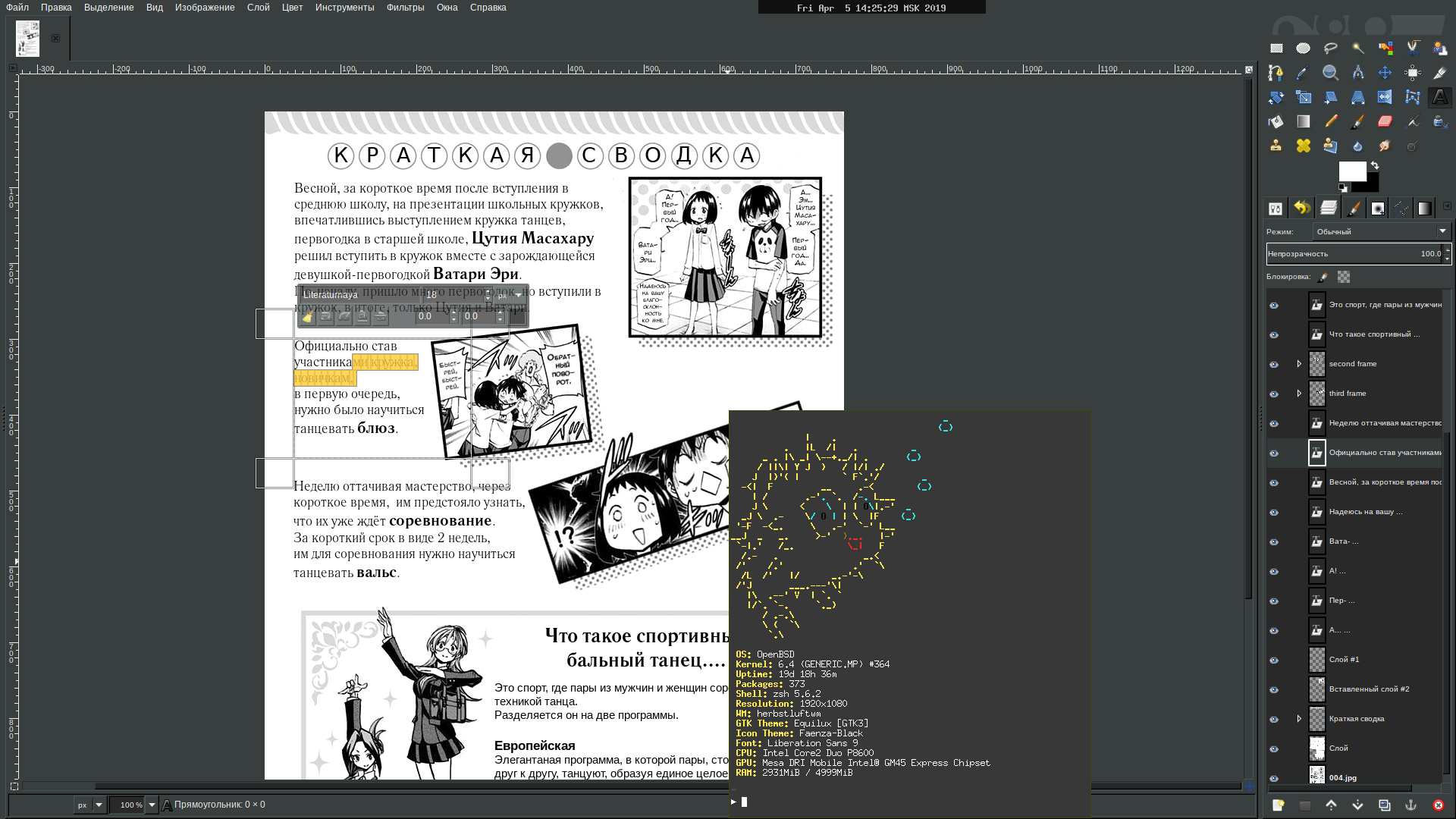The width and height of the screenshot is (1456, 819).
Task: Select the Bucket Fill tool
Action: pyautogui.click(x=1276, y=121)
